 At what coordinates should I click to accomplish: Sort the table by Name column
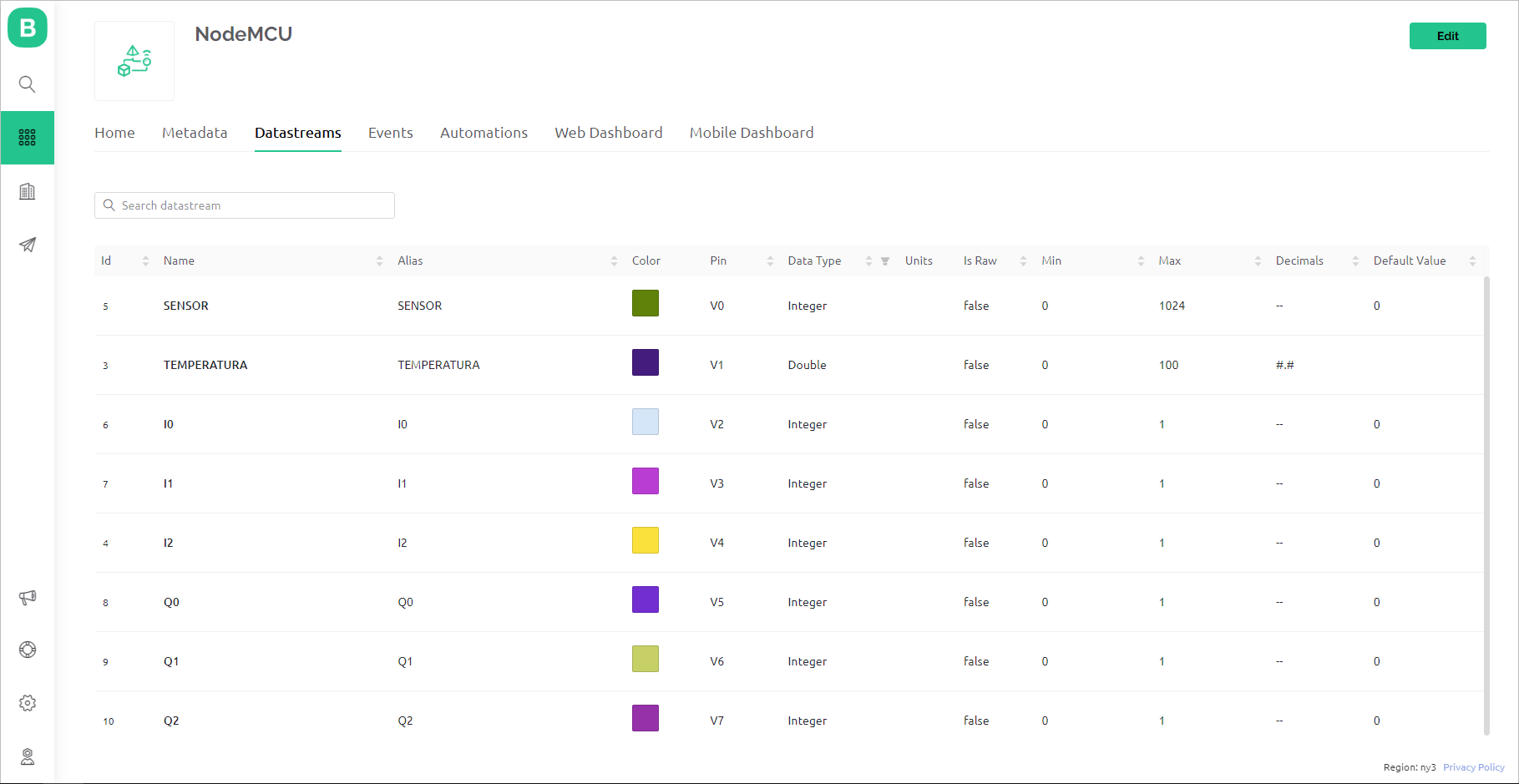(379, 261)
